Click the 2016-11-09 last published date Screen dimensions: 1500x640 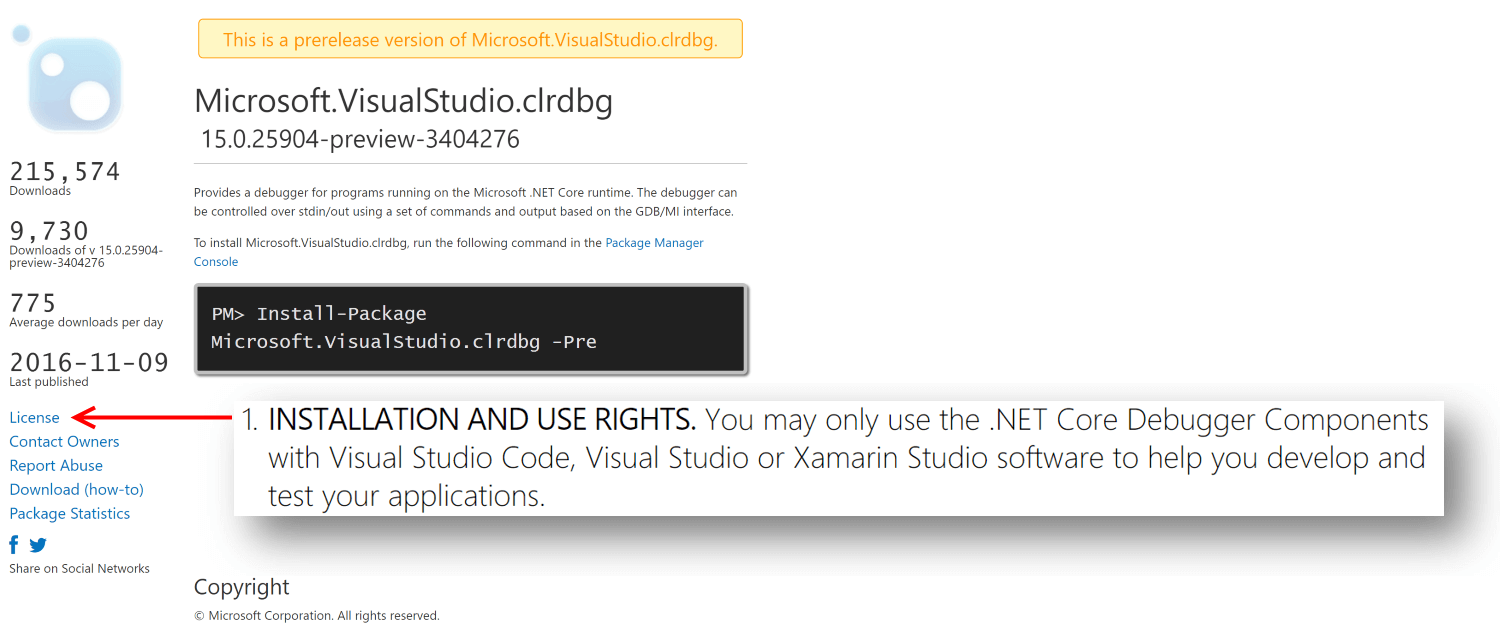89,362
